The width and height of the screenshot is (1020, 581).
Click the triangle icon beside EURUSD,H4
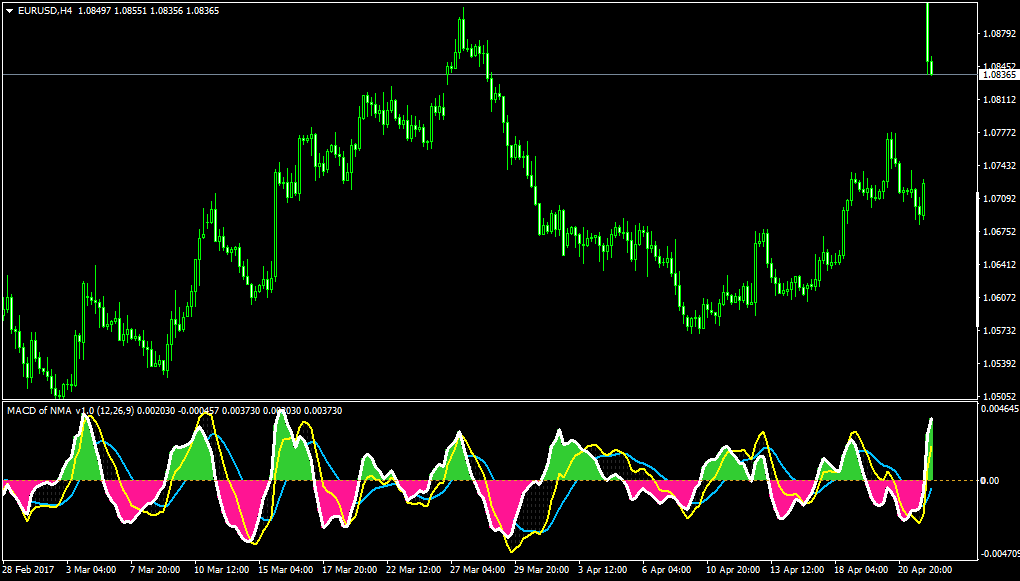(9, 11)
